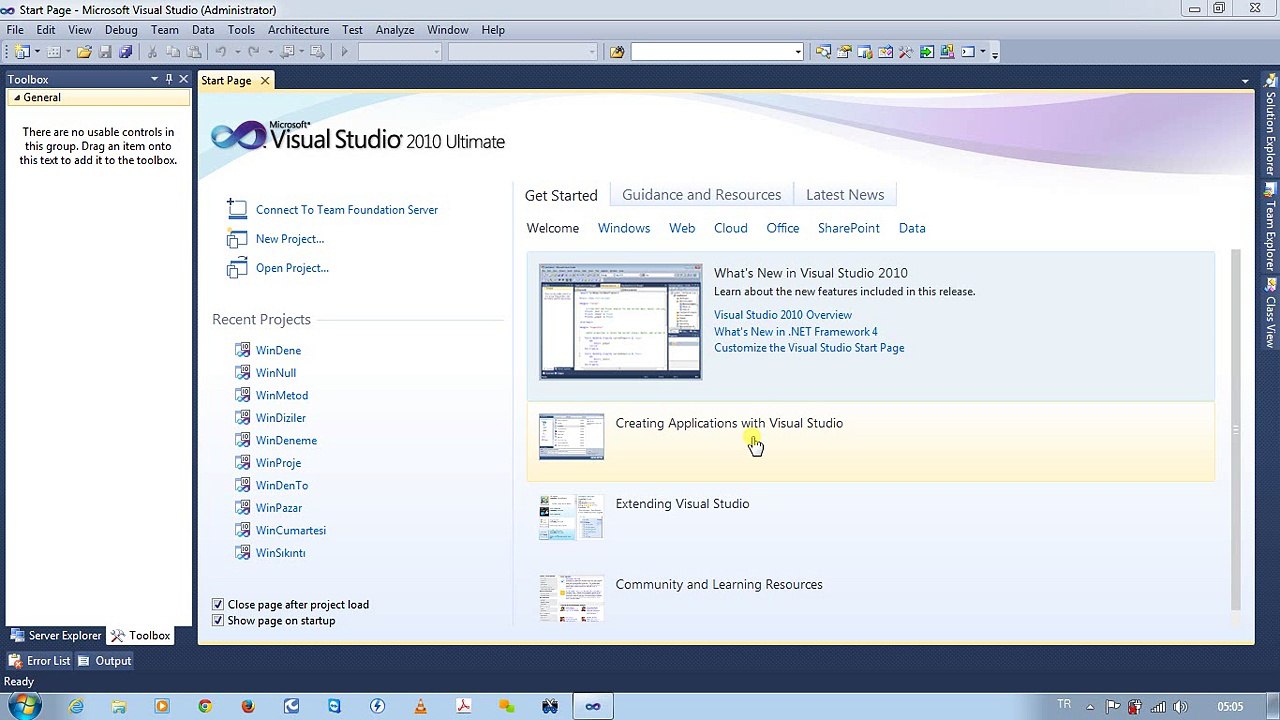Click the Save All toolbar icon
Screen dimensions: 1280x720
(x=126, y=52)
